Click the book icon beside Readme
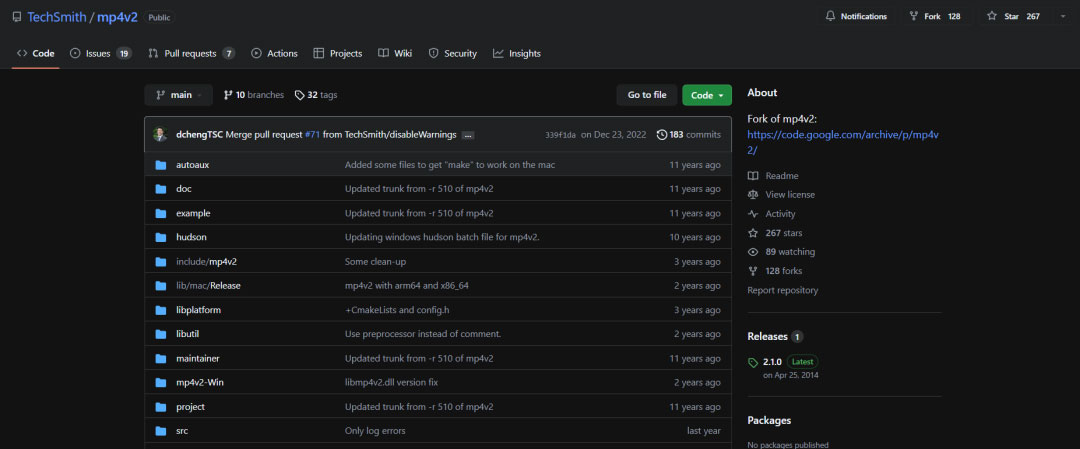Image resolution: width=1080 pixels, height=449 pixels. (x=753, y=176)
